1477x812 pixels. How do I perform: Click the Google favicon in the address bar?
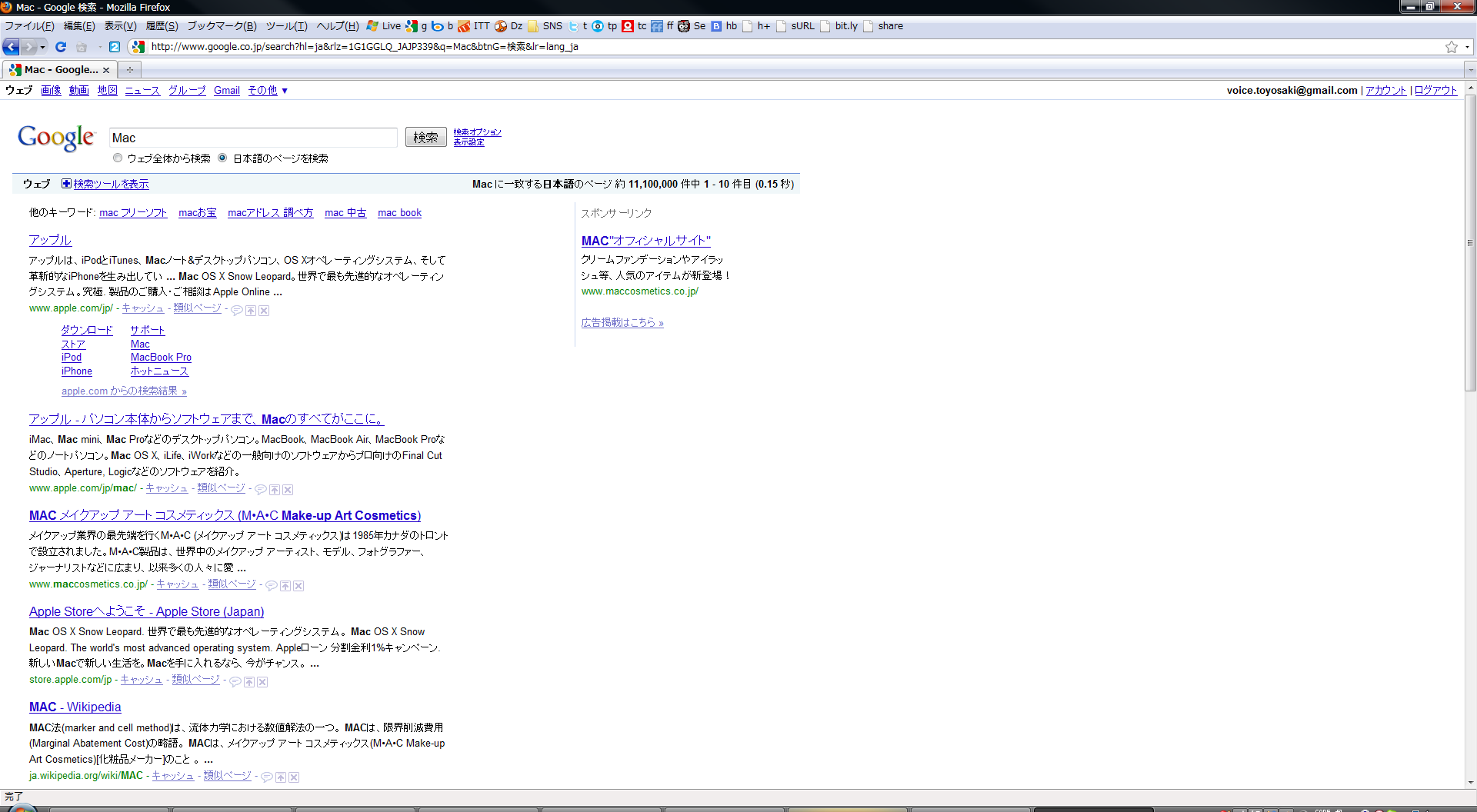click(138, 47)
